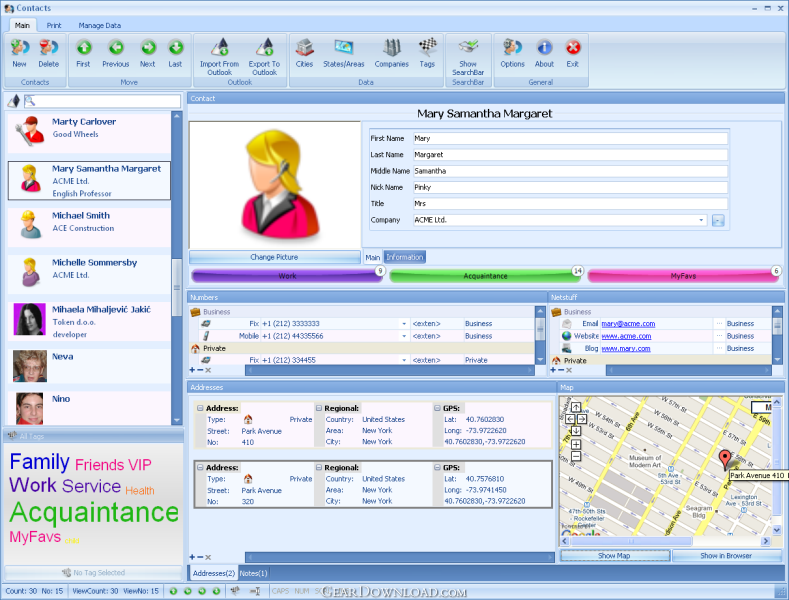Go to First contact
The width and height of the screenshot is (789, 600).
pos(84,53)
